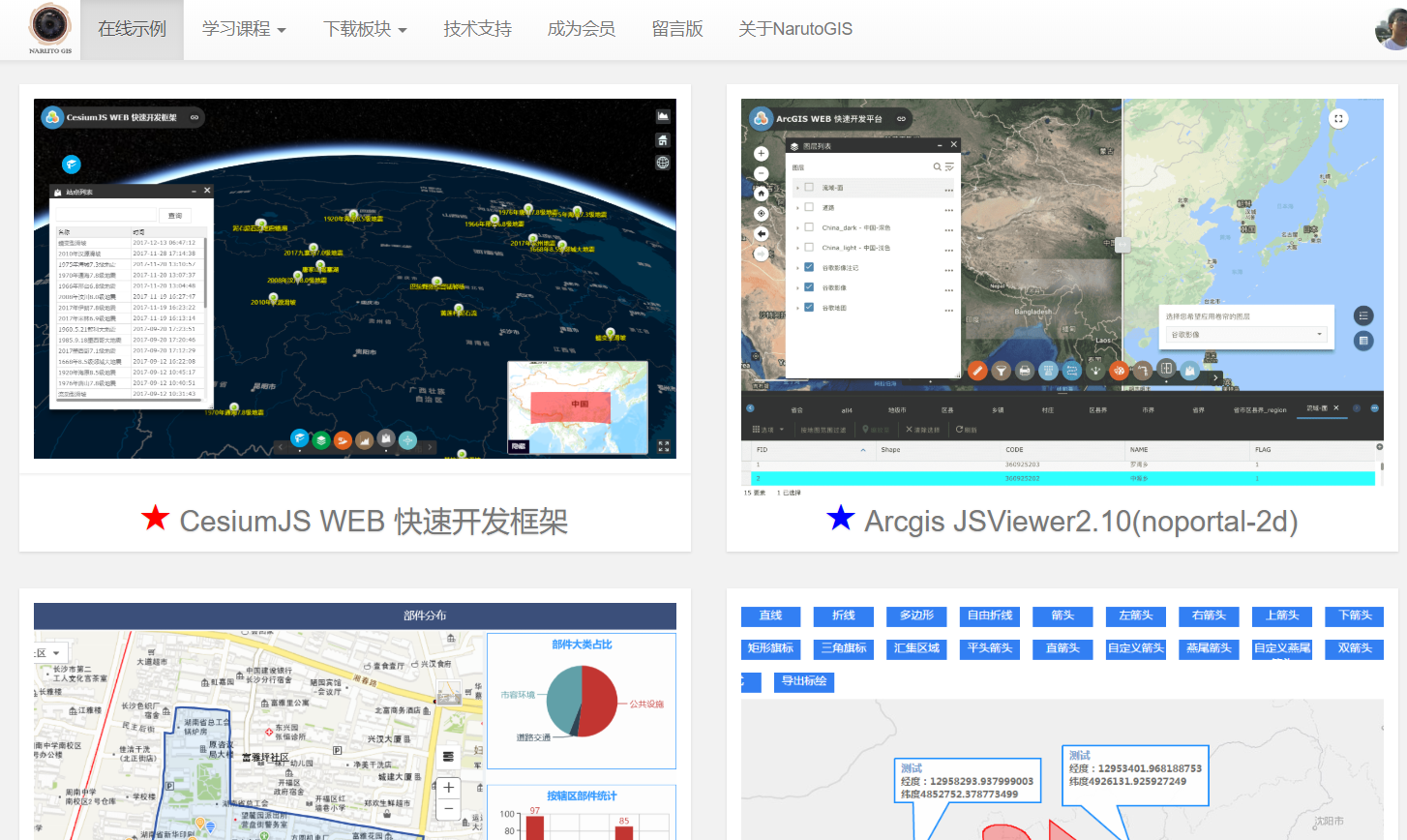Open the 选项 dropdown in the attribute table
Viewport: 1407px width, 840px height.
pyautogui.click(x=768, y=430)
